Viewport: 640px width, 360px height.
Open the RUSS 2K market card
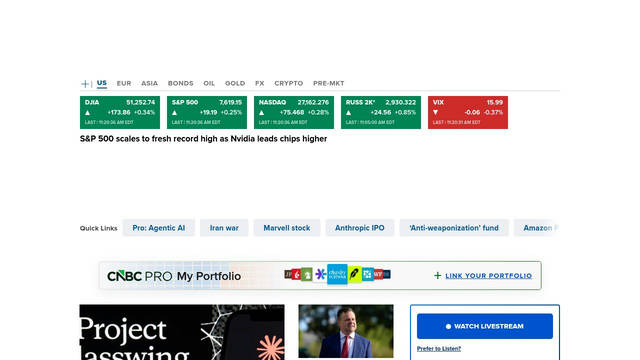pos(381,112)
